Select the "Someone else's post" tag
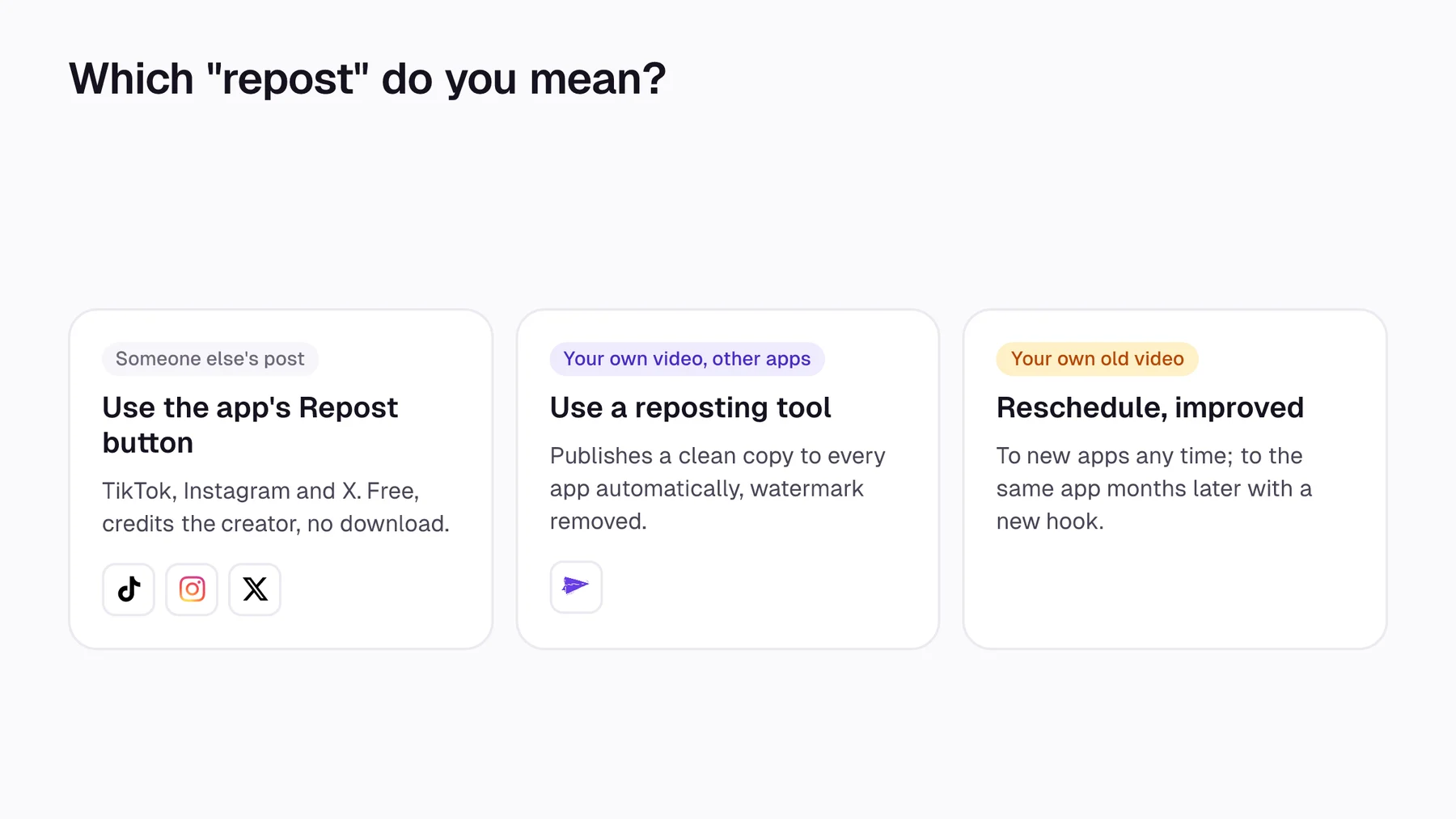The image size is (1456, 819). (210, 359)
